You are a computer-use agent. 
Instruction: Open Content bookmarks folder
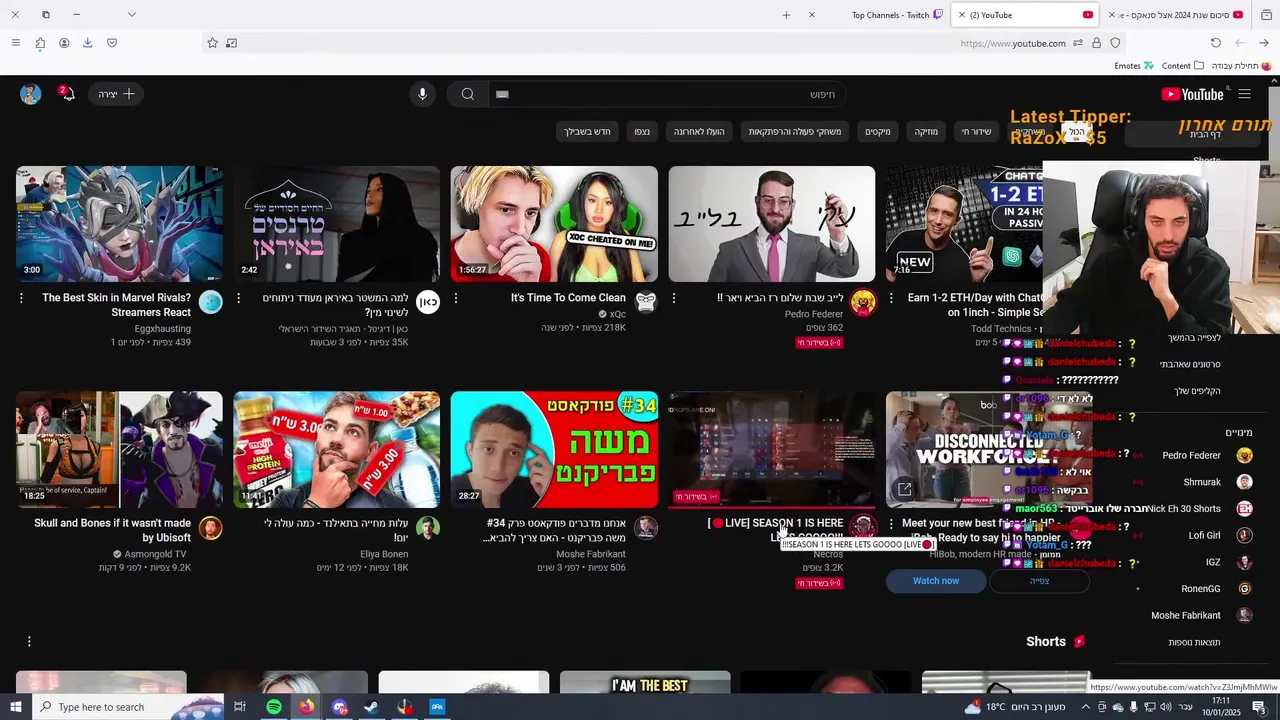pos(1183,66)
